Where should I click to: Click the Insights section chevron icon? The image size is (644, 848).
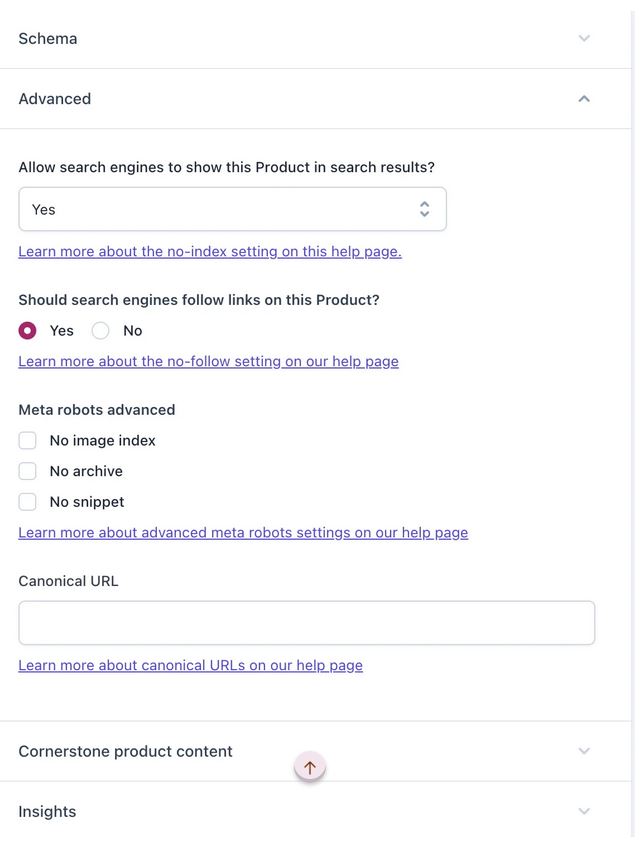(584, 811)
